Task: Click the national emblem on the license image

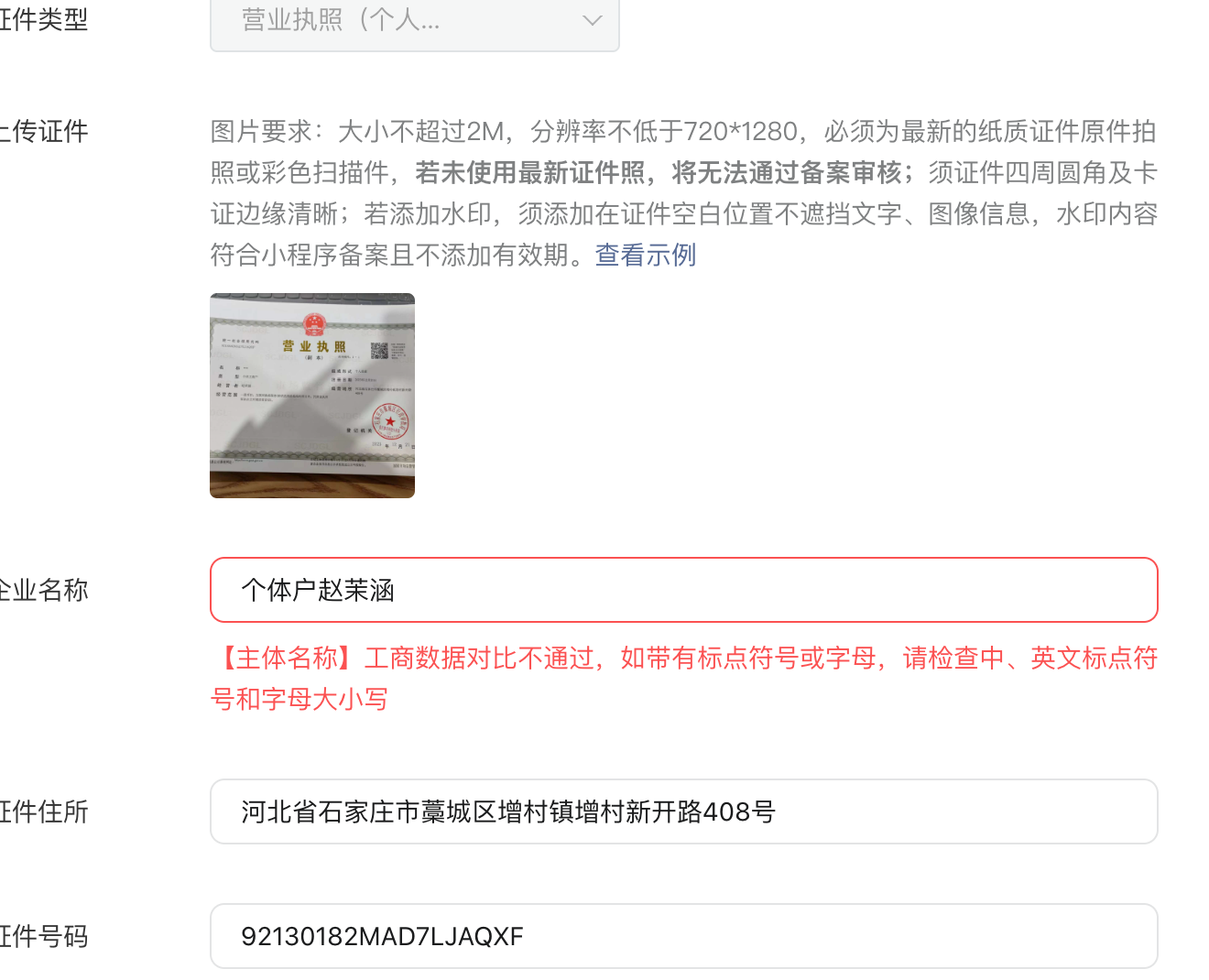Action: tap(314, 323)
